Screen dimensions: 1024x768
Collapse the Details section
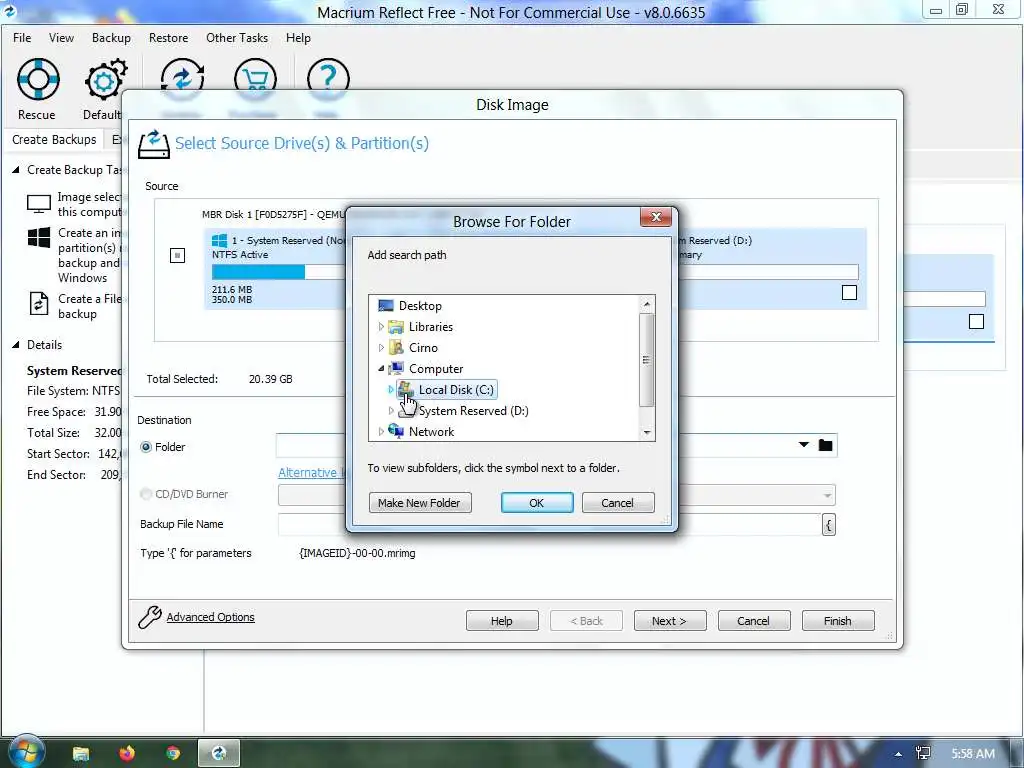pos(16,345)
